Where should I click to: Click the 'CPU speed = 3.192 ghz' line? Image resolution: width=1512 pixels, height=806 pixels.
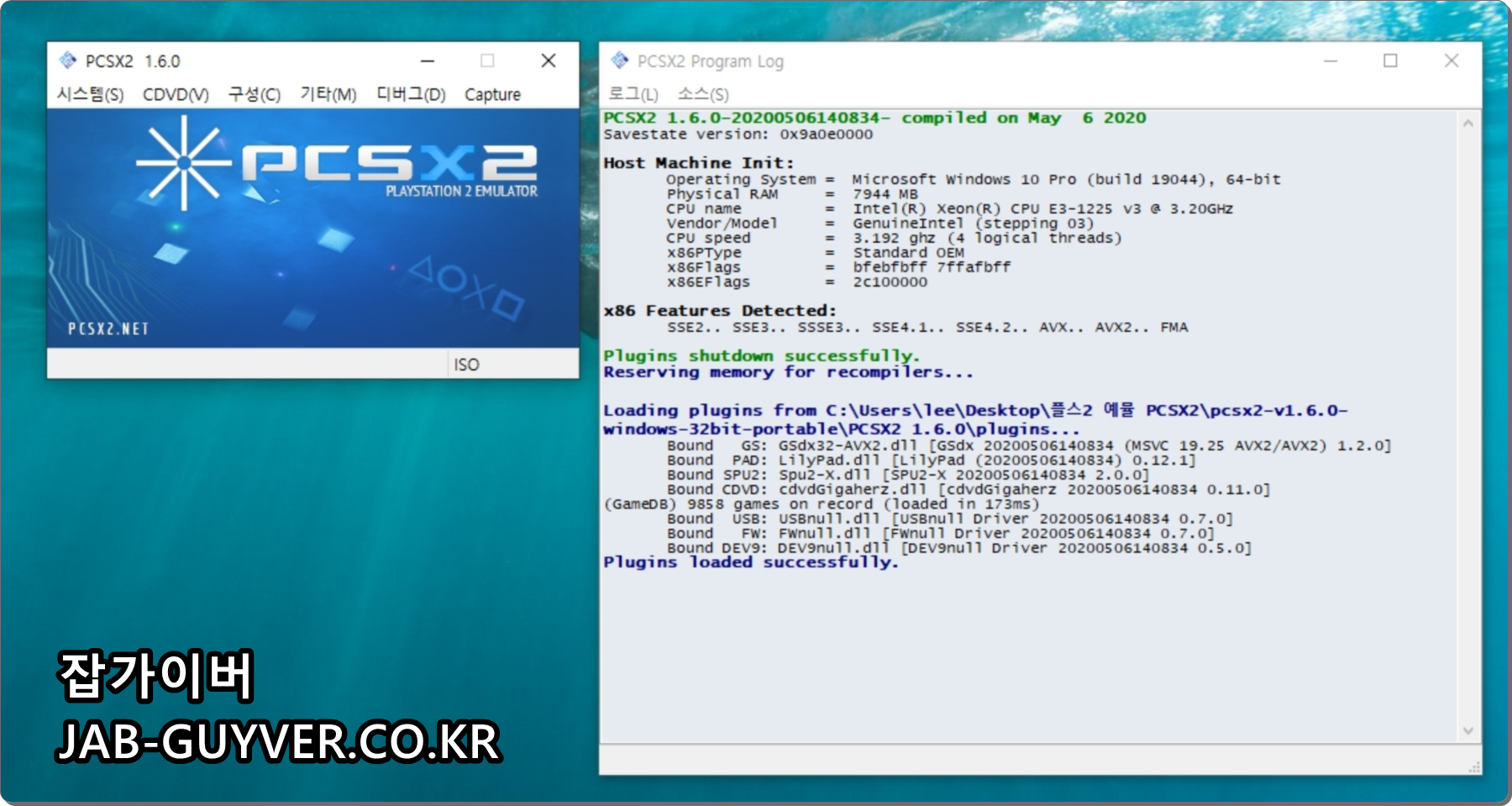point(895,238)
